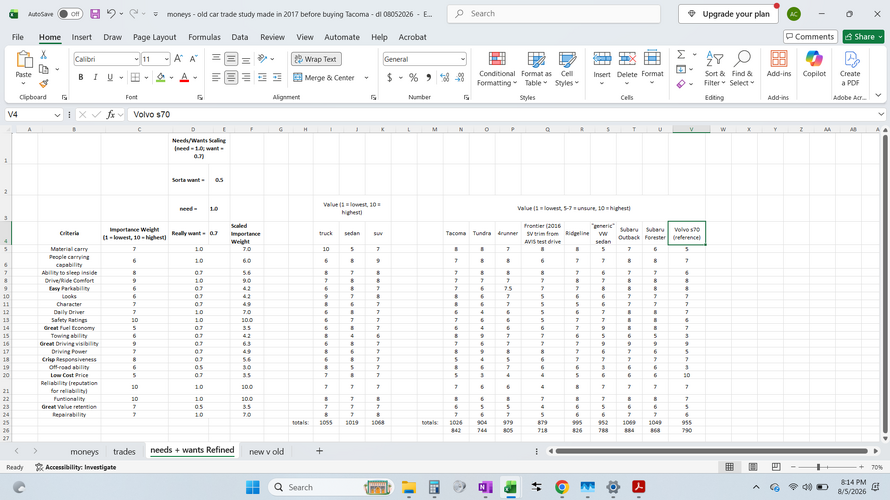Screen dimensions: 890x500
Task: Click the top Search box in title bar
Action: pos(553,14)
